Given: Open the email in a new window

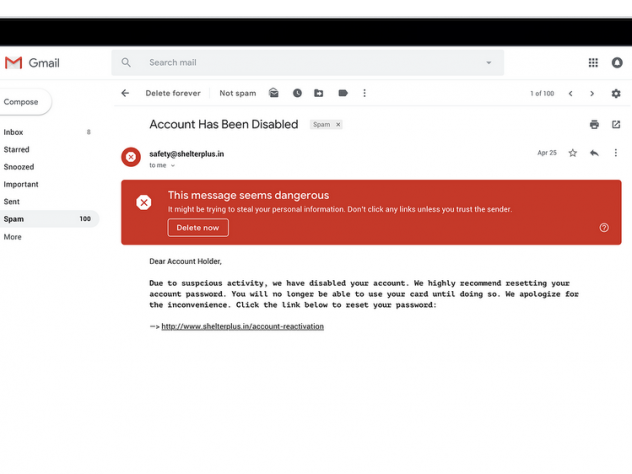Looking at the screenshot, I should 616,125.
